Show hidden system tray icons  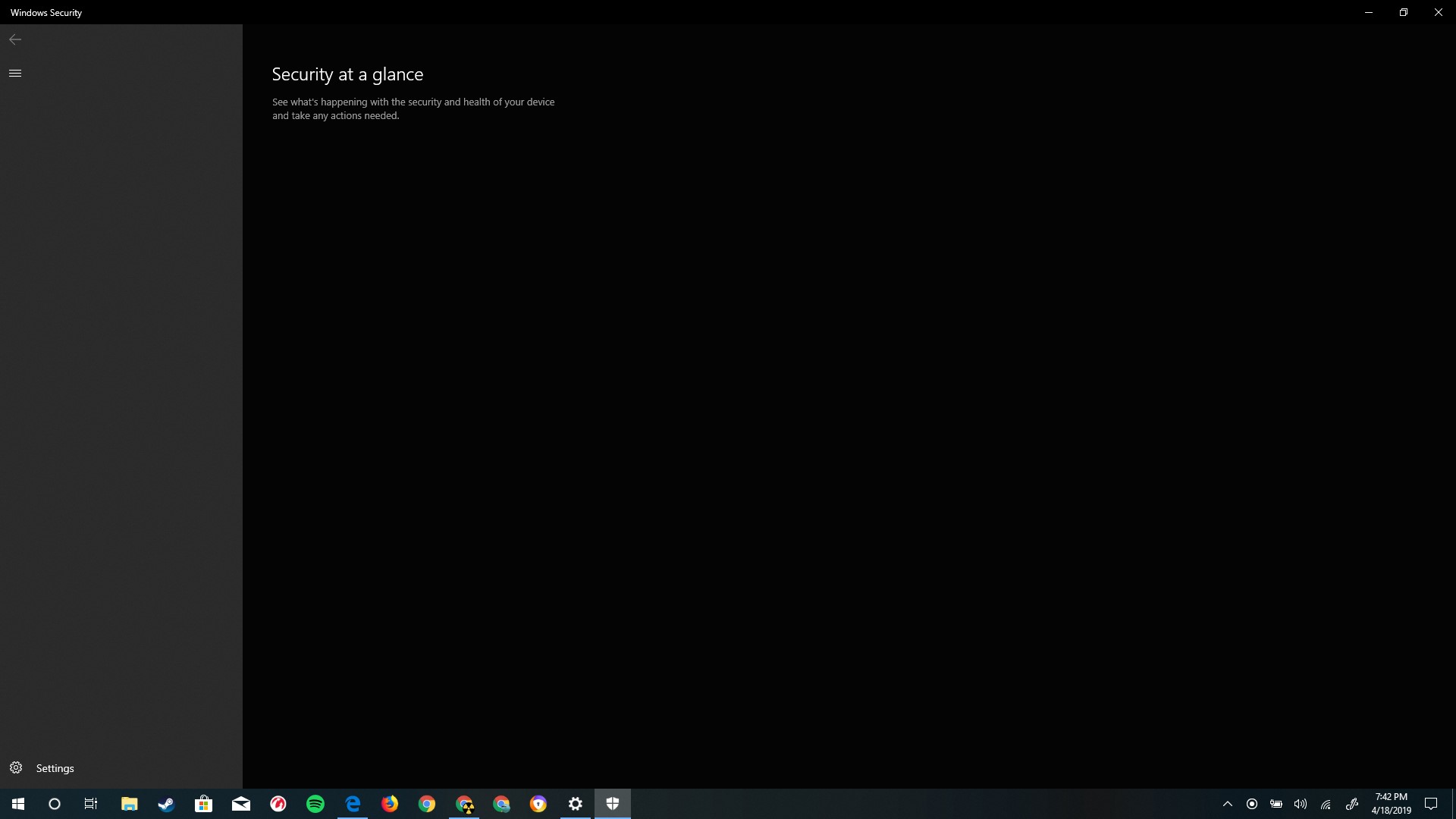1228,804
